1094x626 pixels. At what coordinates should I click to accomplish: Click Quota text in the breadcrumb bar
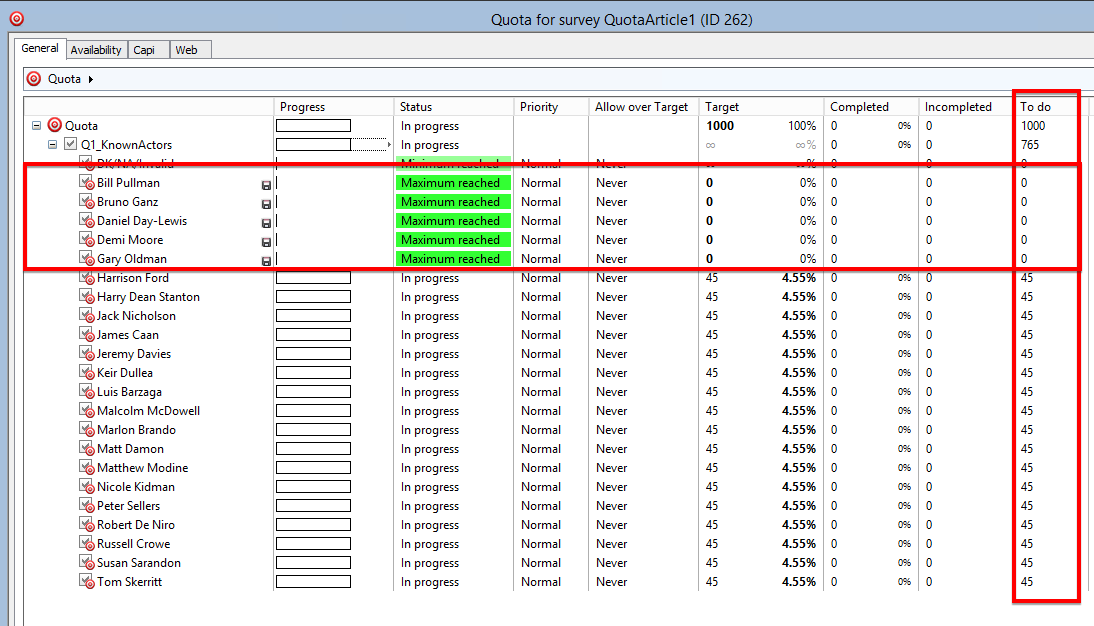(x=64, y=79)
